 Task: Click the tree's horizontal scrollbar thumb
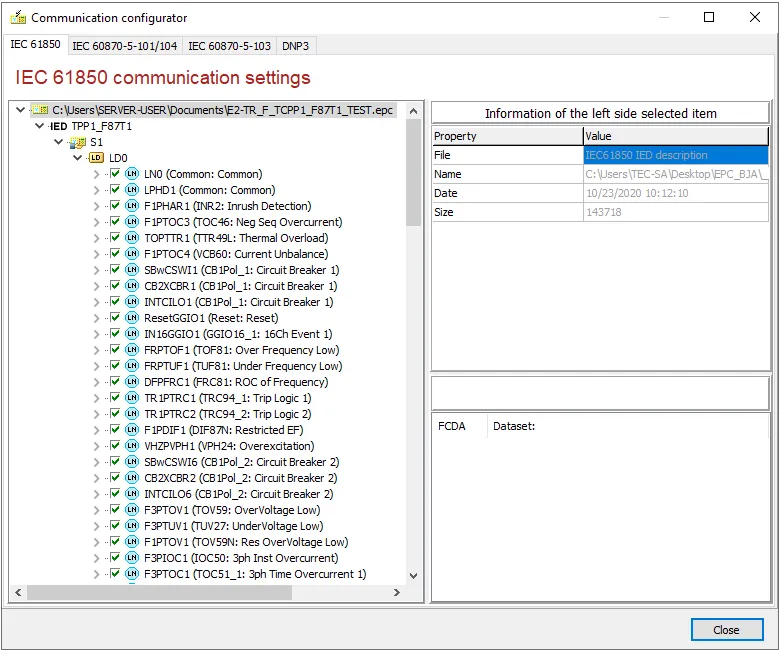pos(159,592)
